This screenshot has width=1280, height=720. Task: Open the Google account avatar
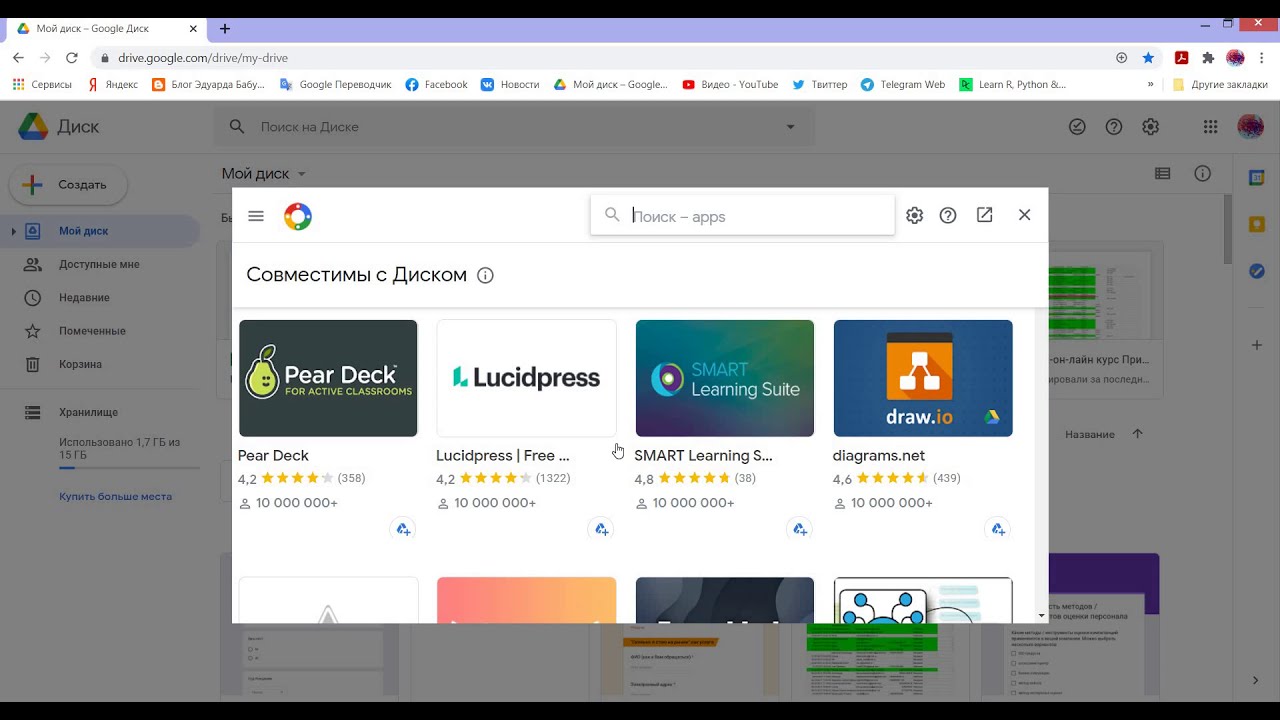point(1251,127)
